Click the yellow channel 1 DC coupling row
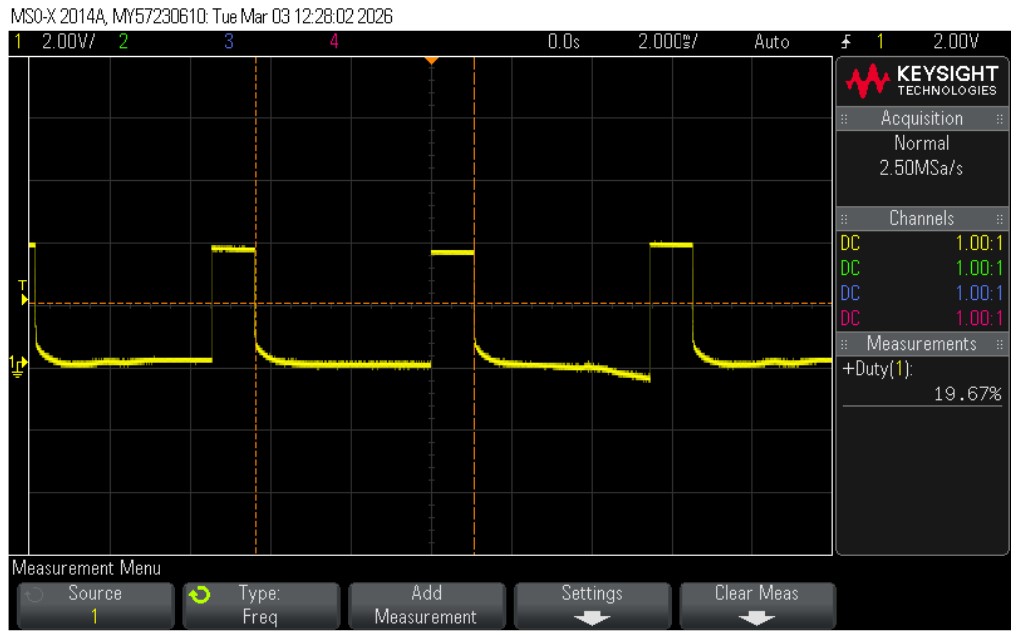This screenshot has height=635, width=1020. pyautogui.click(x=921, y=243)
